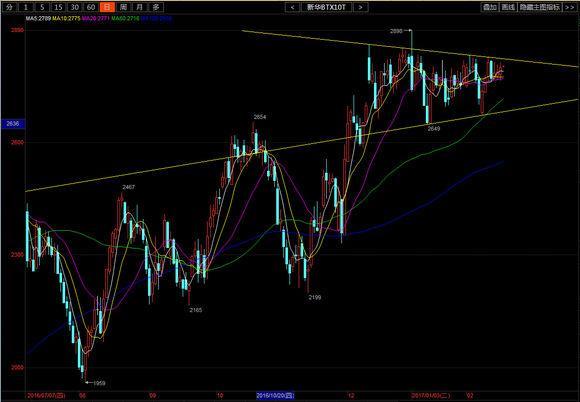Choose the 30-minute chart period

tap(75, 7)
